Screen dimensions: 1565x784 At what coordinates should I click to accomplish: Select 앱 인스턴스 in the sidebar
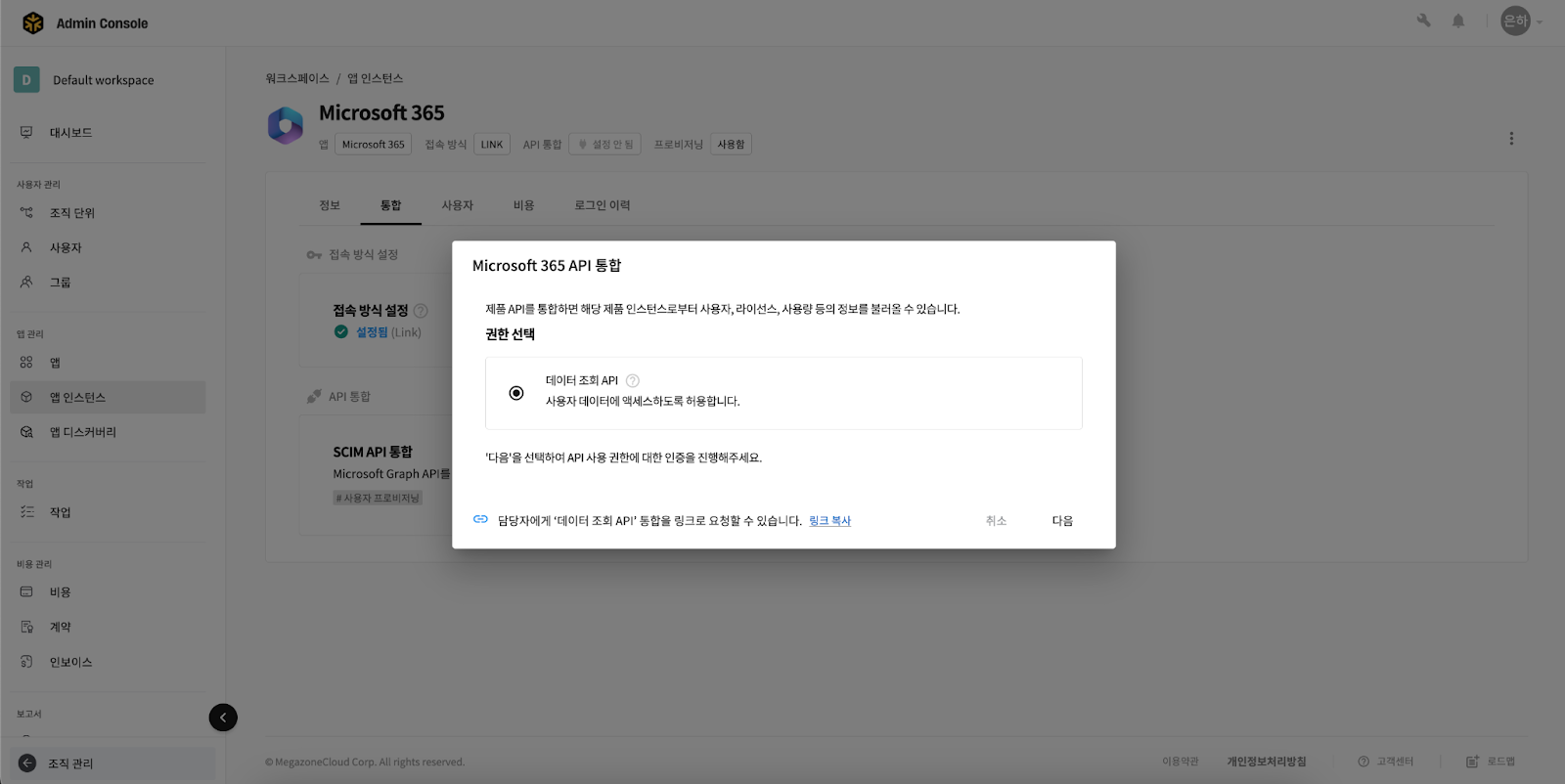[108, 398]
